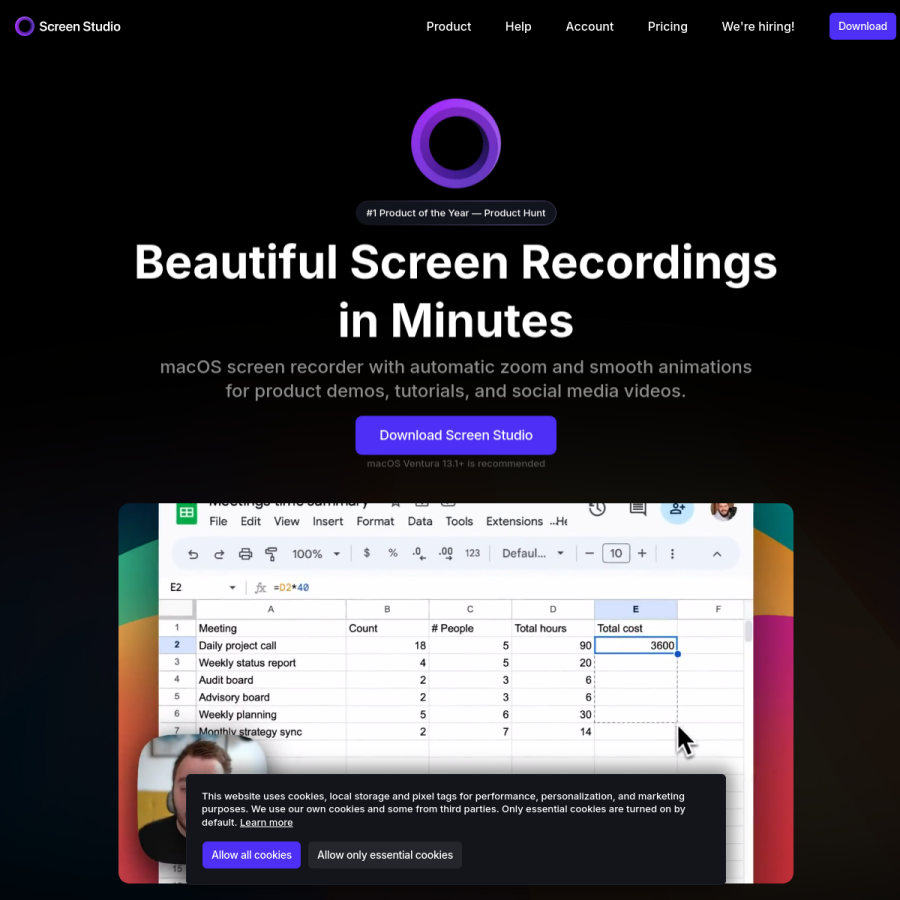The height and width of the screenshot is (900, 900).
Task: Click the redo arrow icon
Action: coord(219,554)
